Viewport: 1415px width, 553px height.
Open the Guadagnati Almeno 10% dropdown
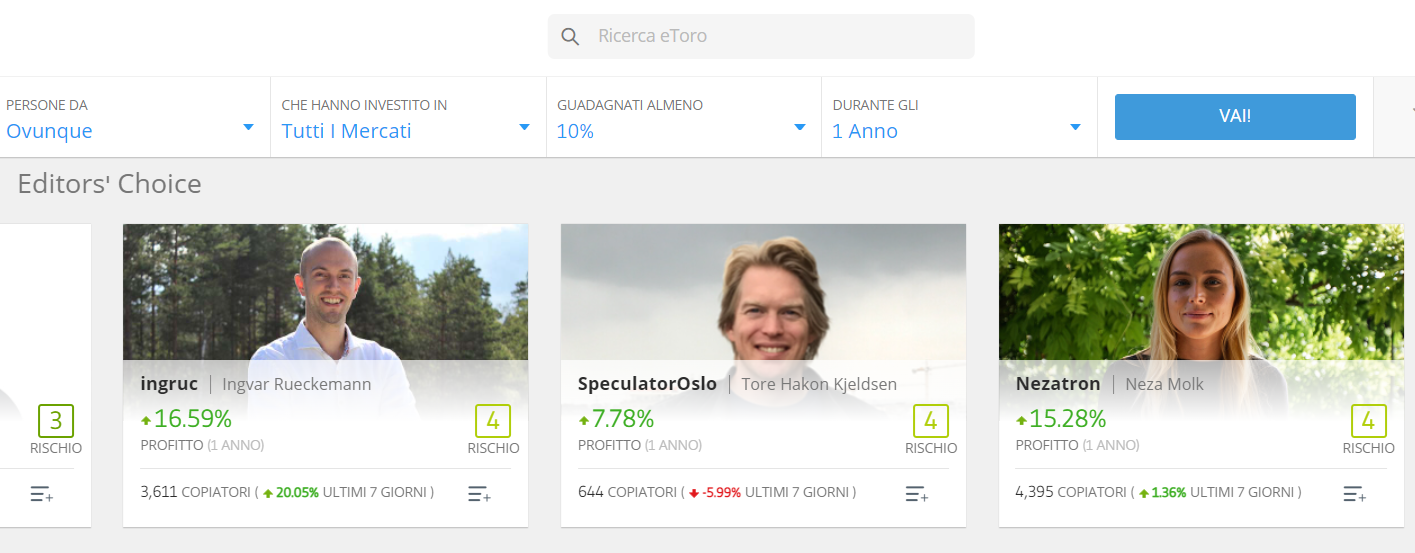click(684, 118)
